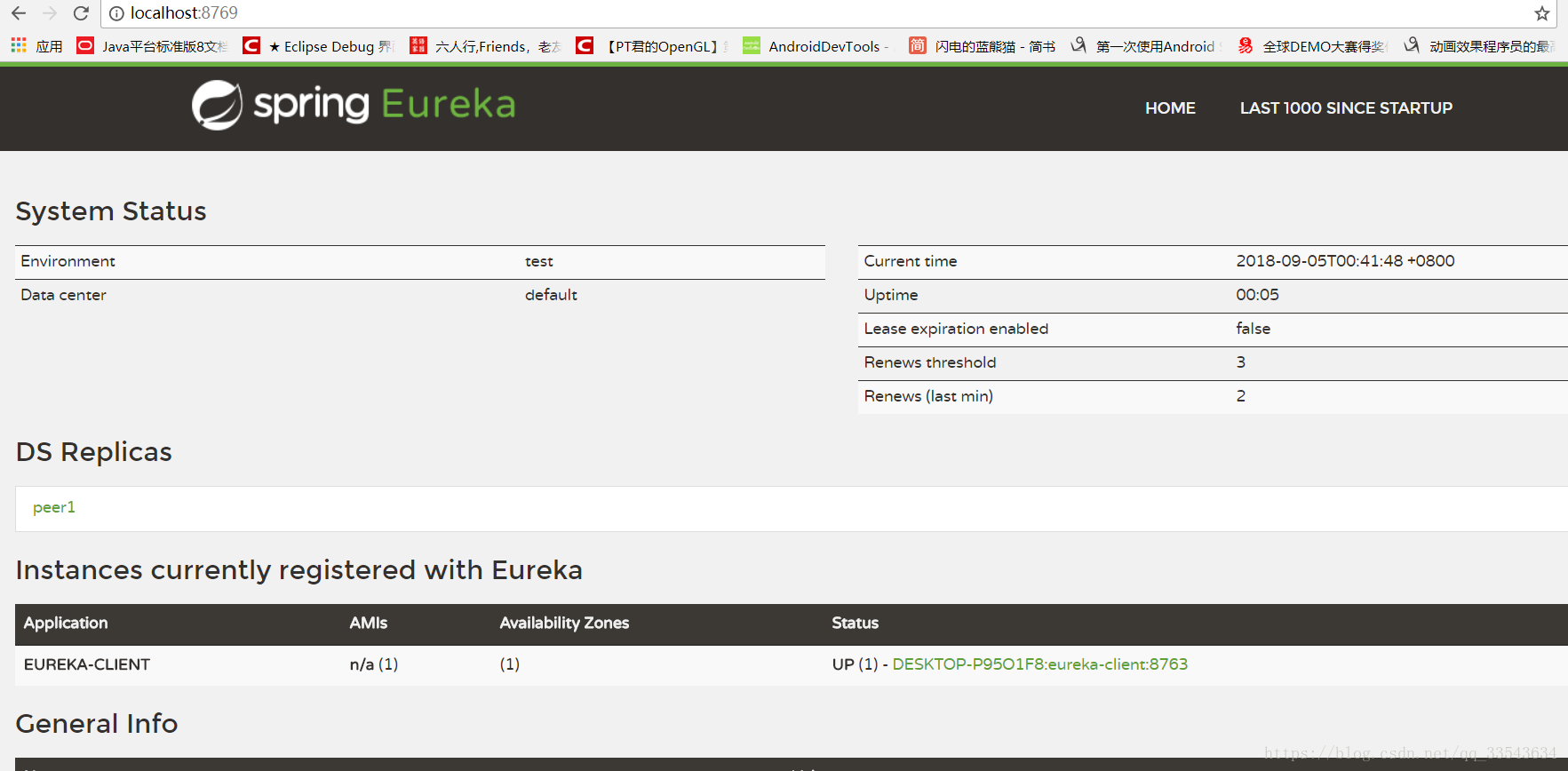Open the Java平台标准版8 bookmark
1568x771 pixels.
click(153, 46)
